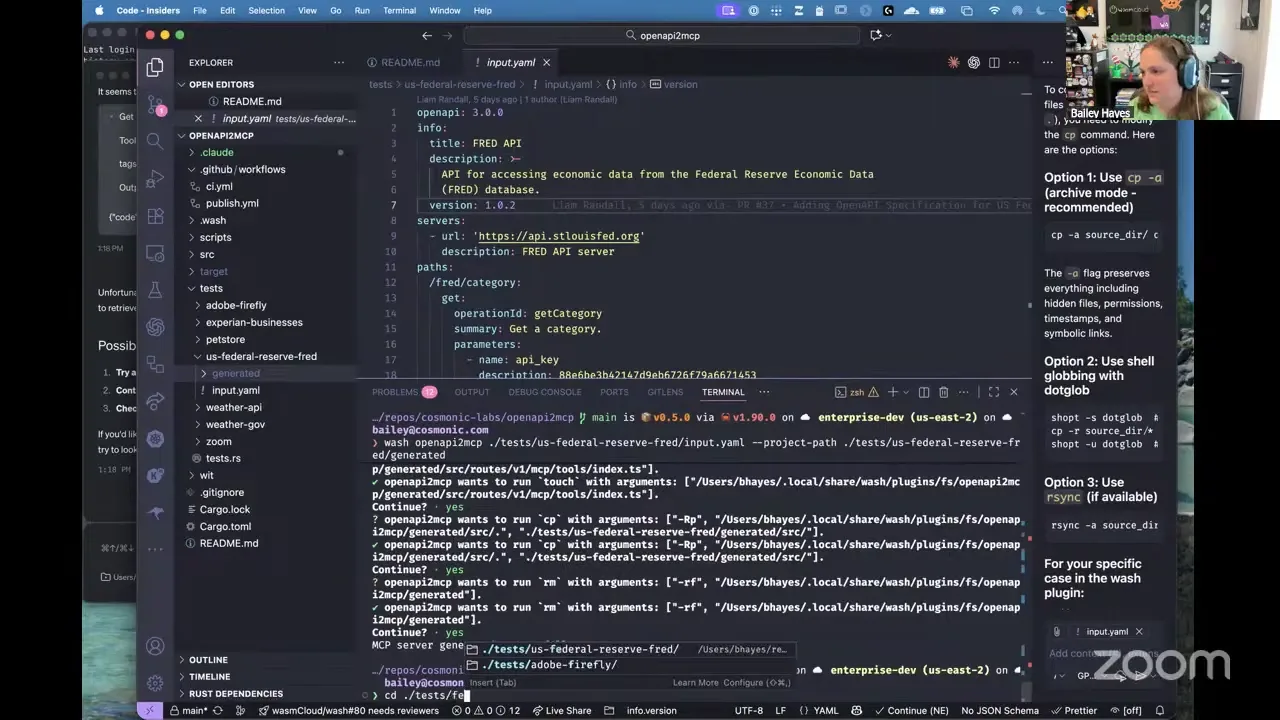
Task: Collapse the us-federal-reserve-fred folder
Action: pos(261,356)
